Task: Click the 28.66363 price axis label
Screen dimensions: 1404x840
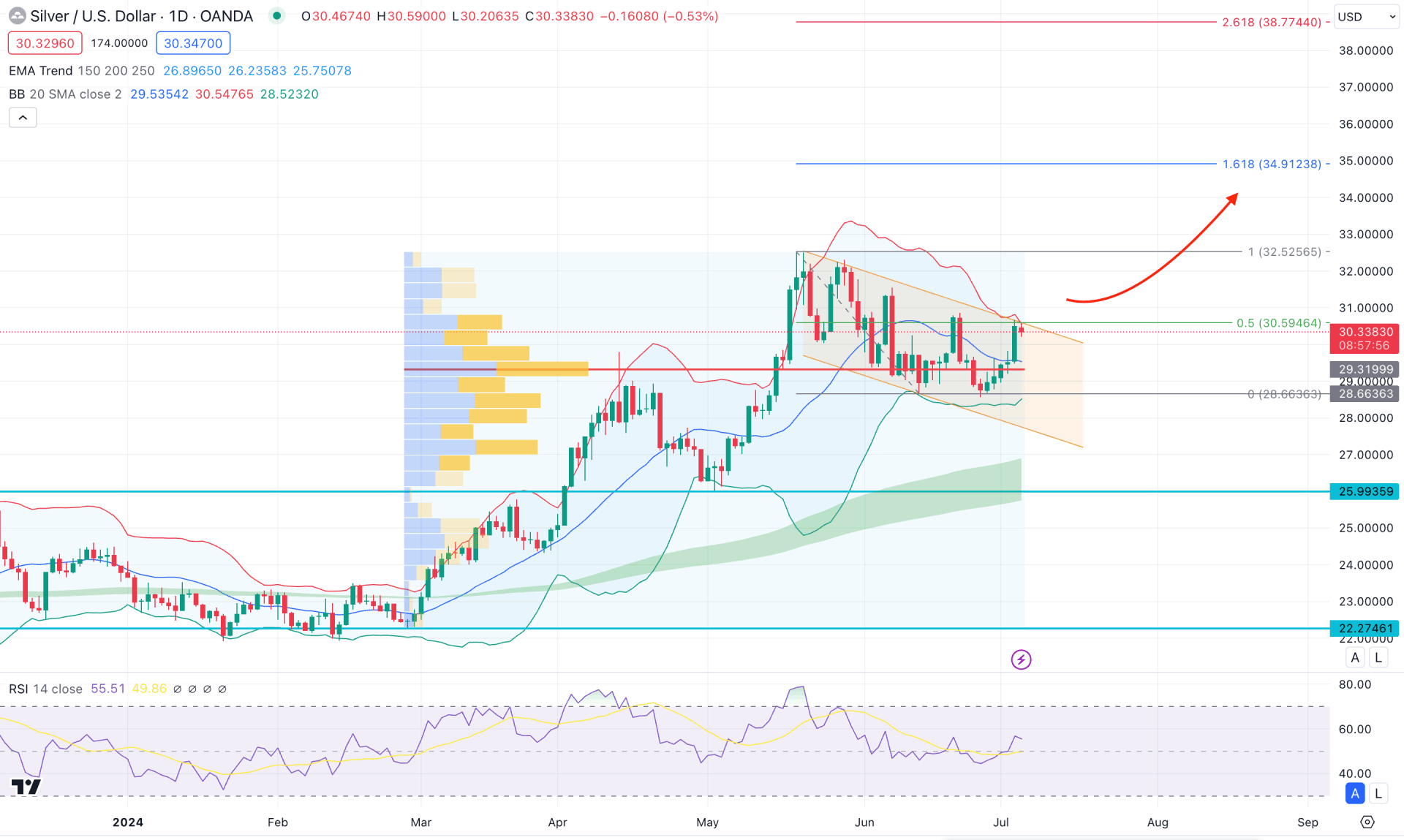Action: (1365, 394)
